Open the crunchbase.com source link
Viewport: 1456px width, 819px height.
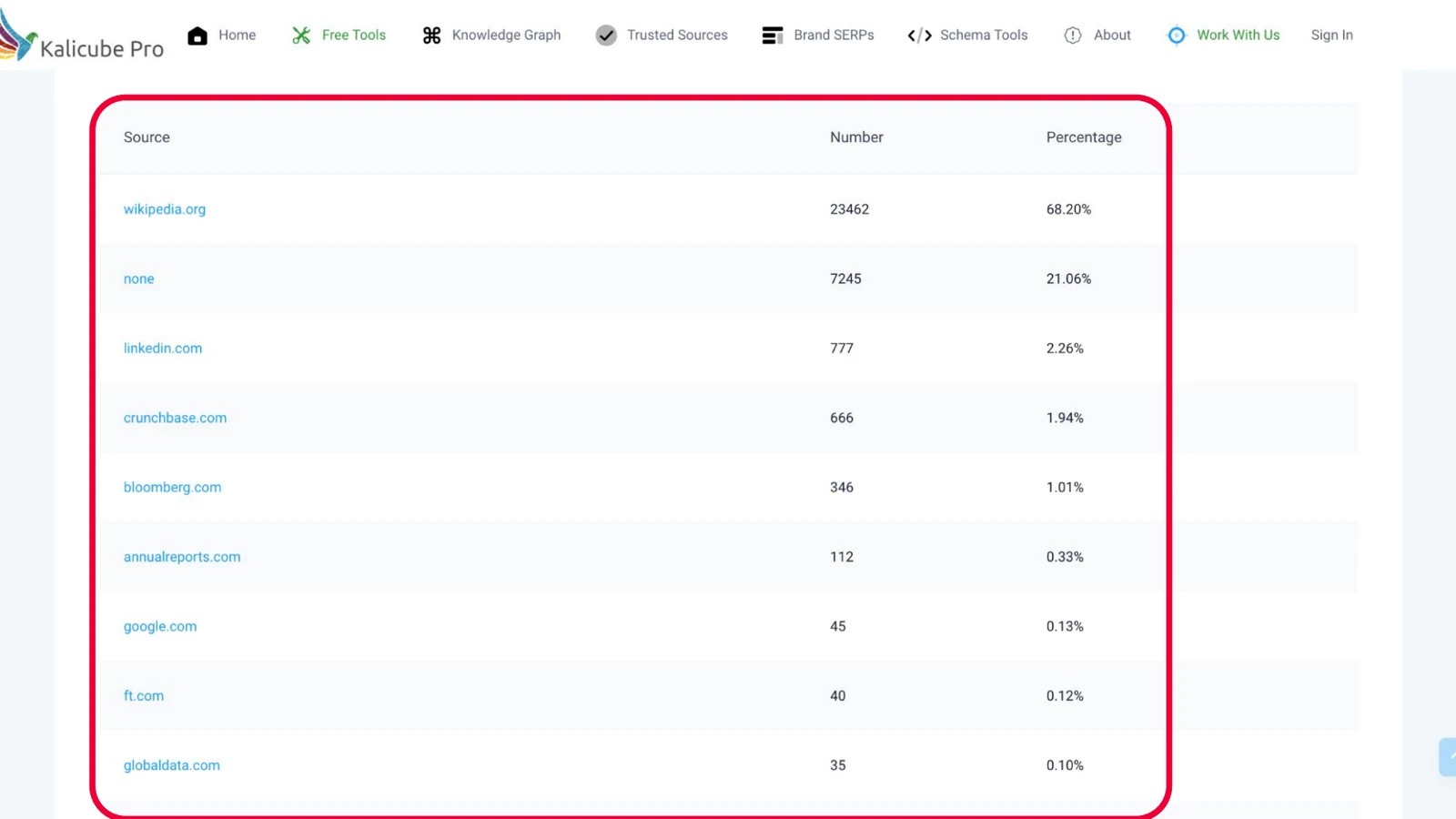click(x=176, y=419)
